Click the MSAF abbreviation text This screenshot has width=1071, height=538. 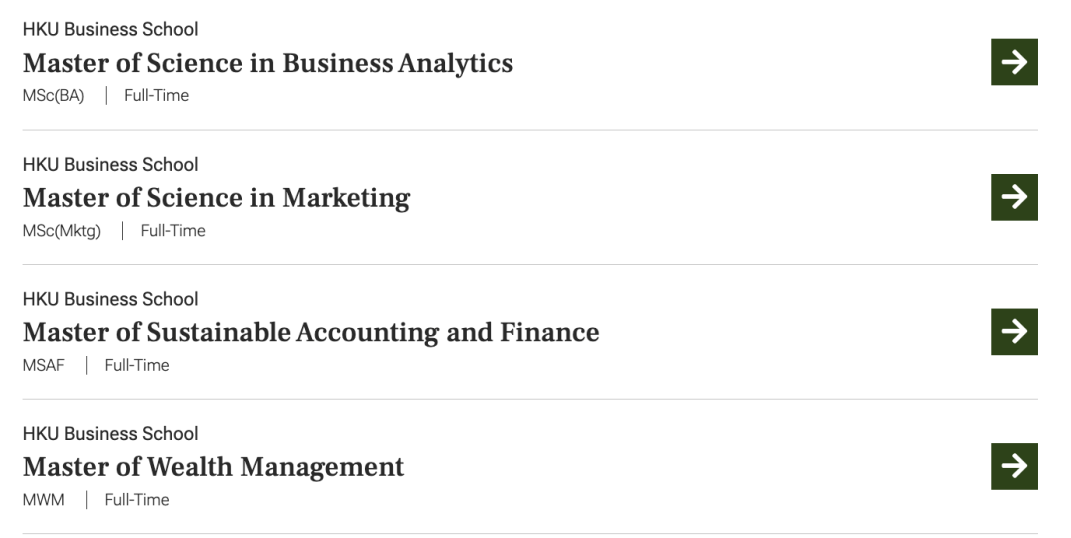[x=43, y=365]
